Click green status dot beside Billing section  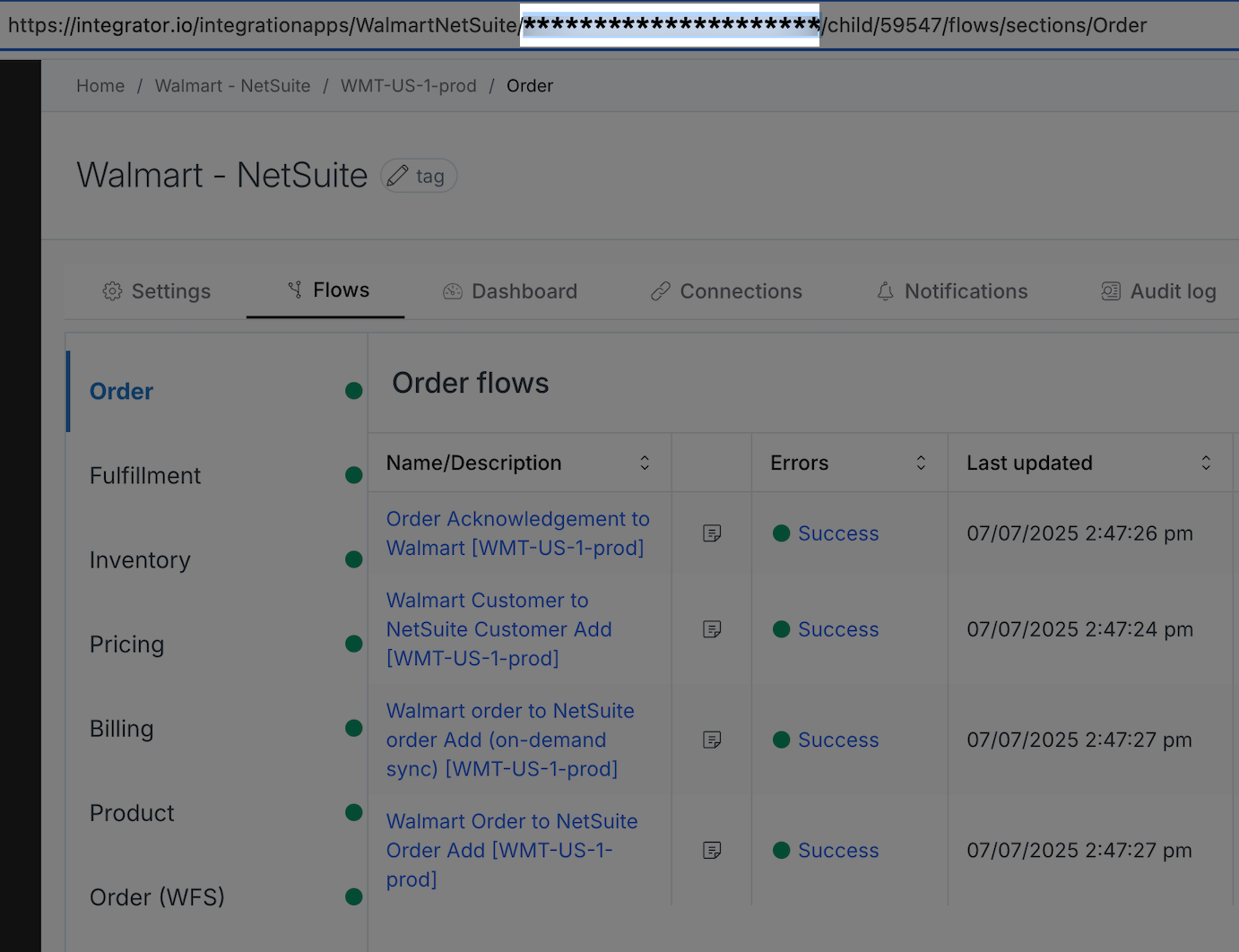pos(354,728)
